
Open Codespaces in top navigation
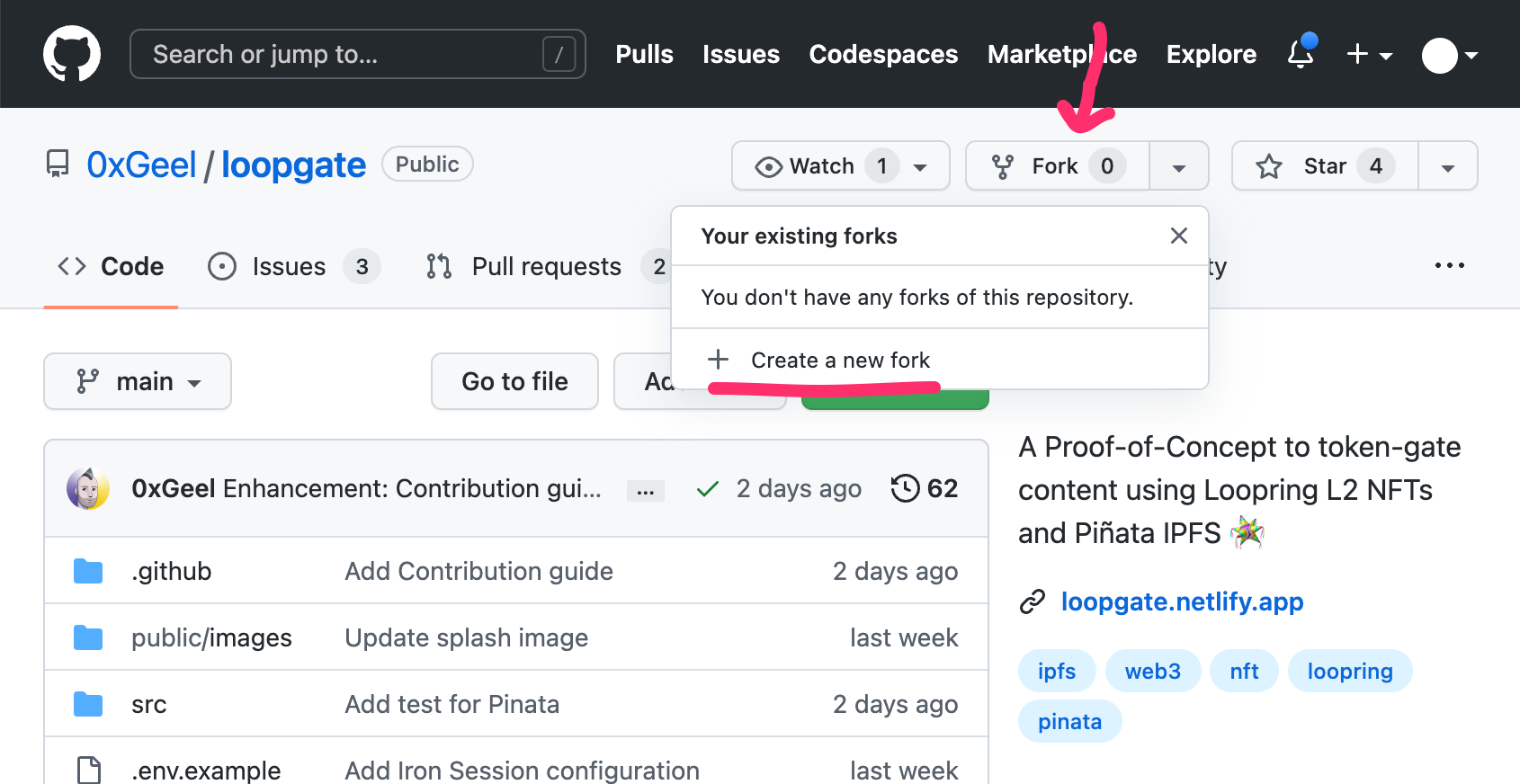[883, 54]
